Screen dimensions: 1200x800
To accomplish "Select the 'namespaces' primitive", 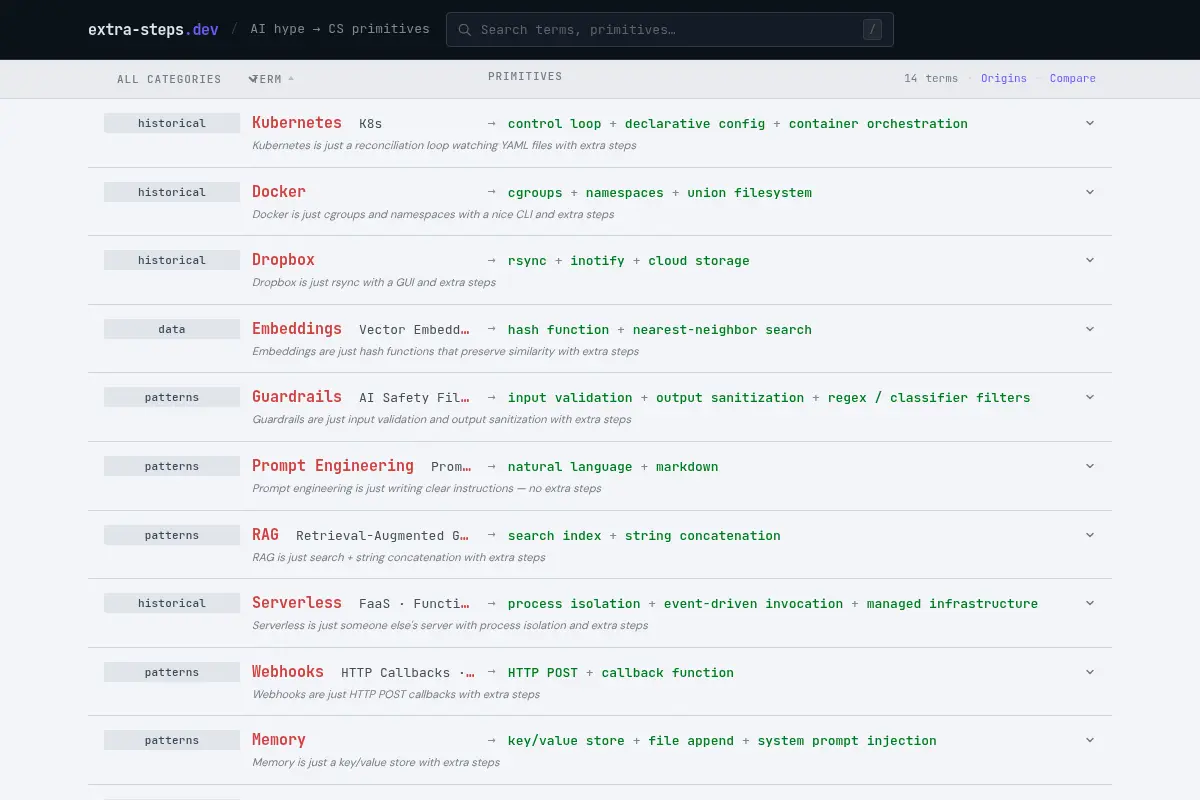I will (x=625, y=193).
